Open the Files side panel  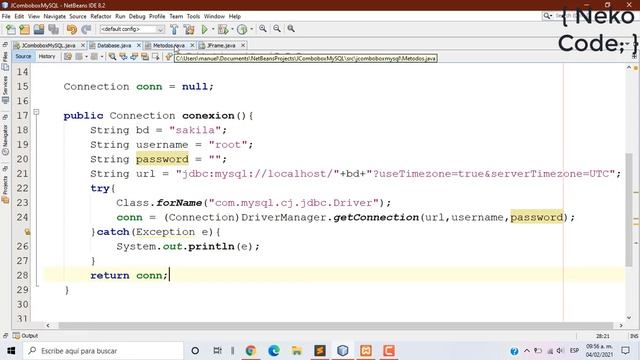point(5,60)
